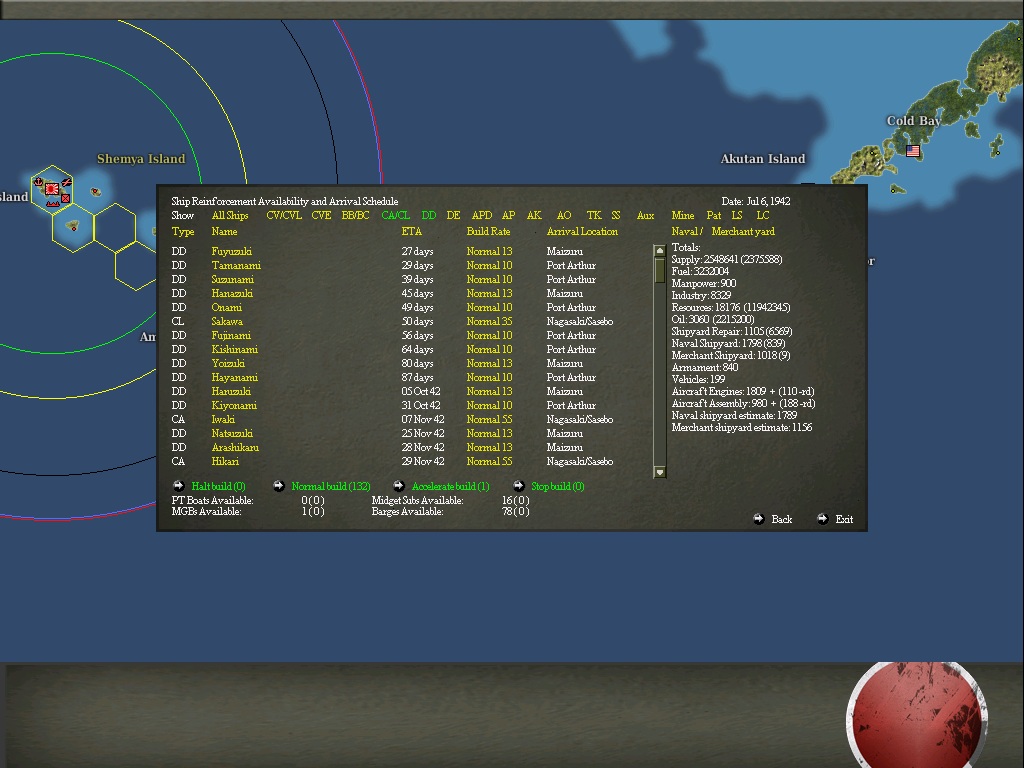Filter list to Pat ships
The image size is (1024, 768).
click(x=714, y=215)
